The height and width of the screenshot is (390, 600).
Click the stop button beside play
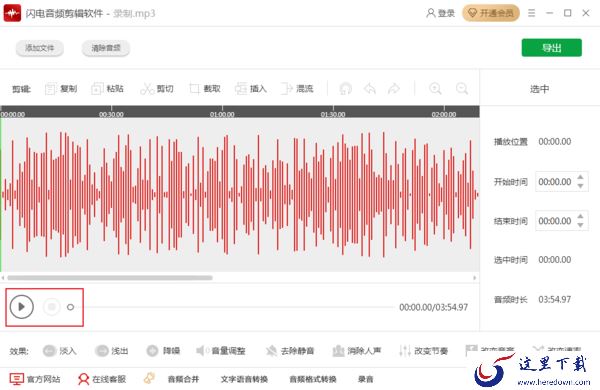pos(52,307)
